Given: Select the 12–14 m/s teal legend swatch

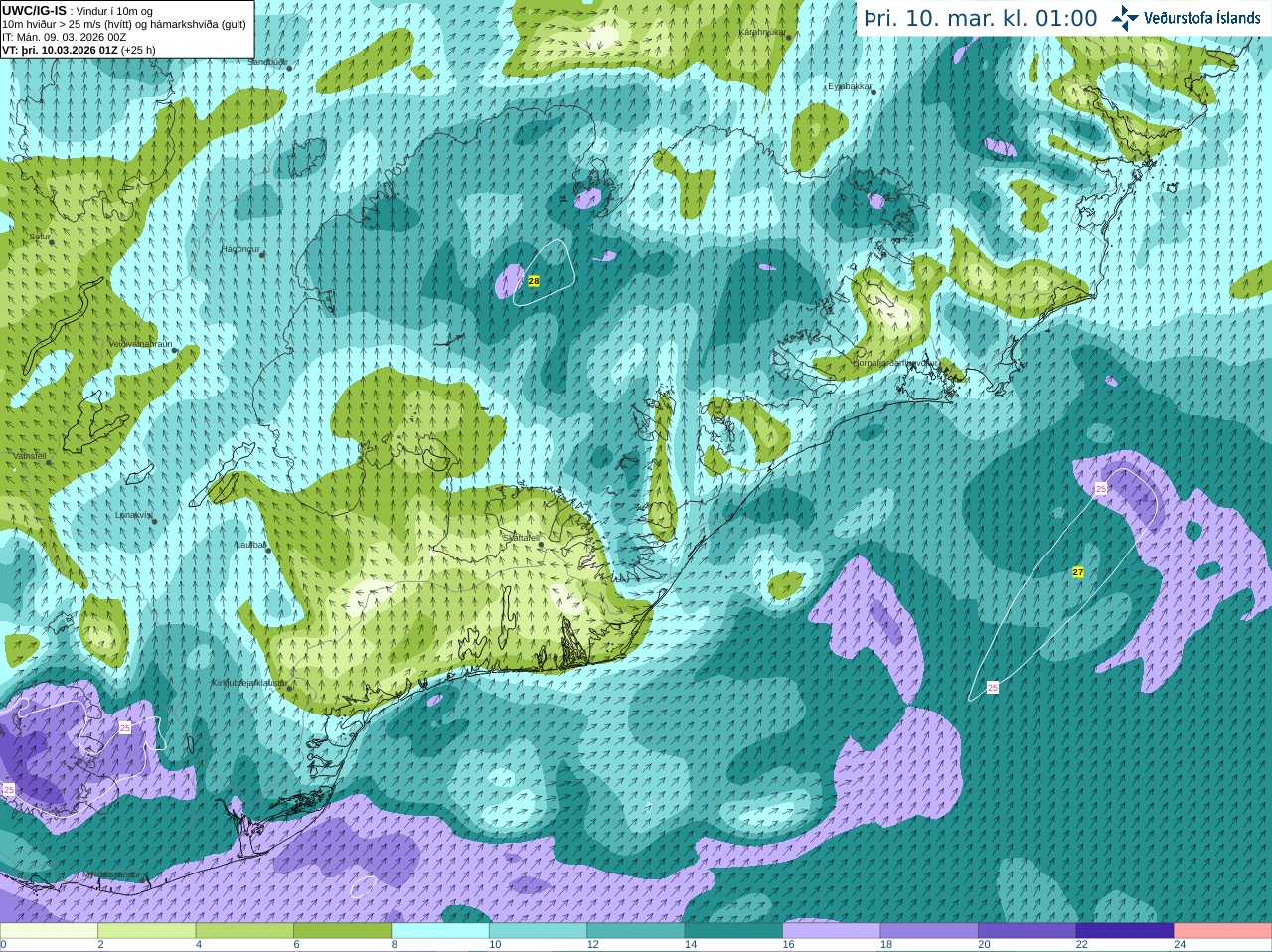Looking at the screenshot, I should point(636,931).
